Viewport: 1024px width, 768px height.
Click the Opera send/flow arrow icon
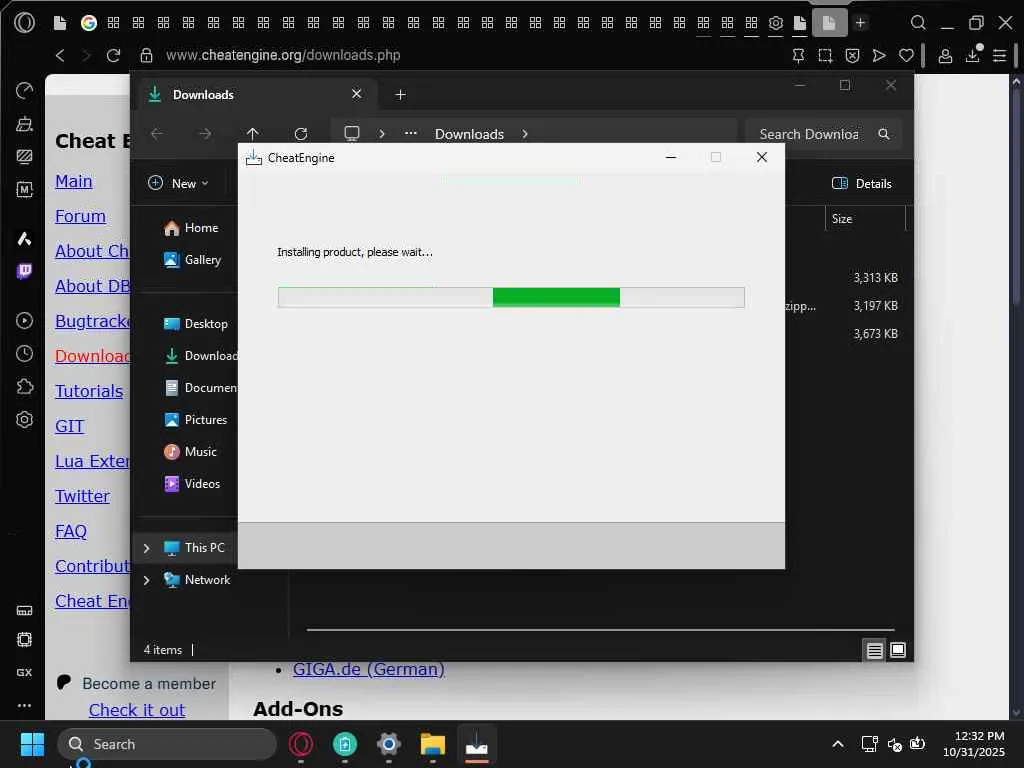coord(879,56)
